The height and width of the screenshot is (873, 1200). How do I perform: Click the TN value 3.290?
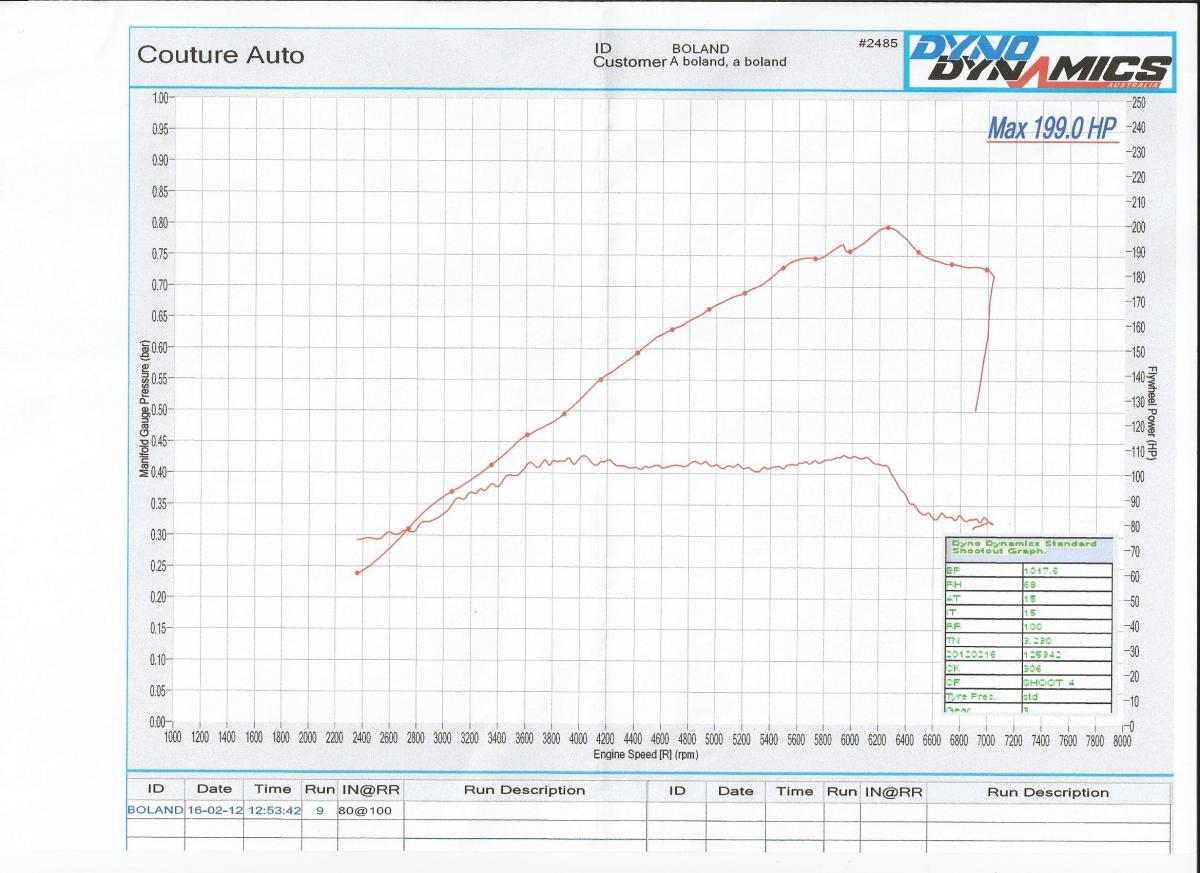click(1038, 641)
